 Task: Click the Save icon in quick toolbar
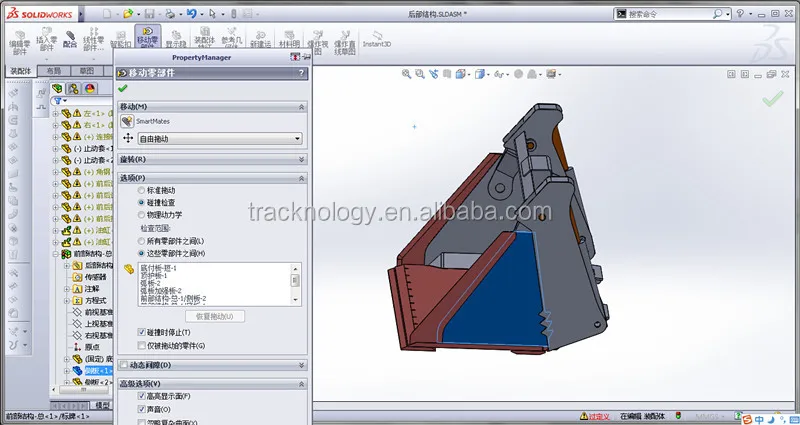coord(149,14)
